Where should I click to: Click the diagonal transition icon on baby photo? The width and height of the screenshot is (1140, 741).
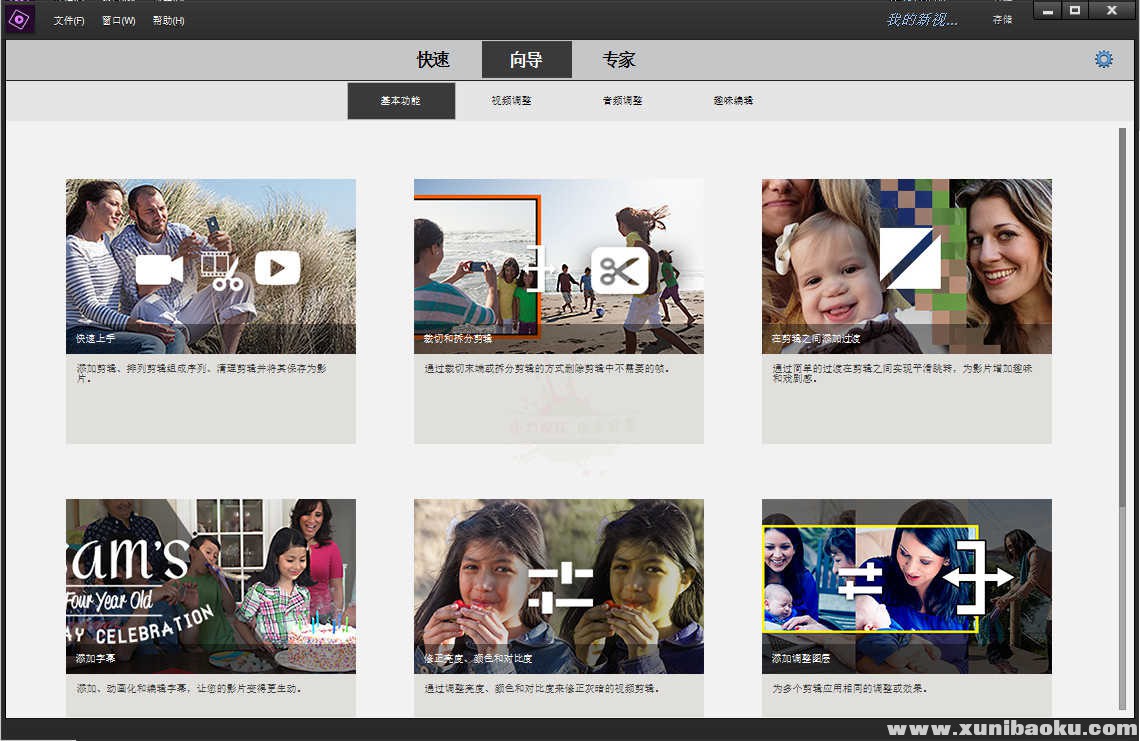tap(909, 258)
